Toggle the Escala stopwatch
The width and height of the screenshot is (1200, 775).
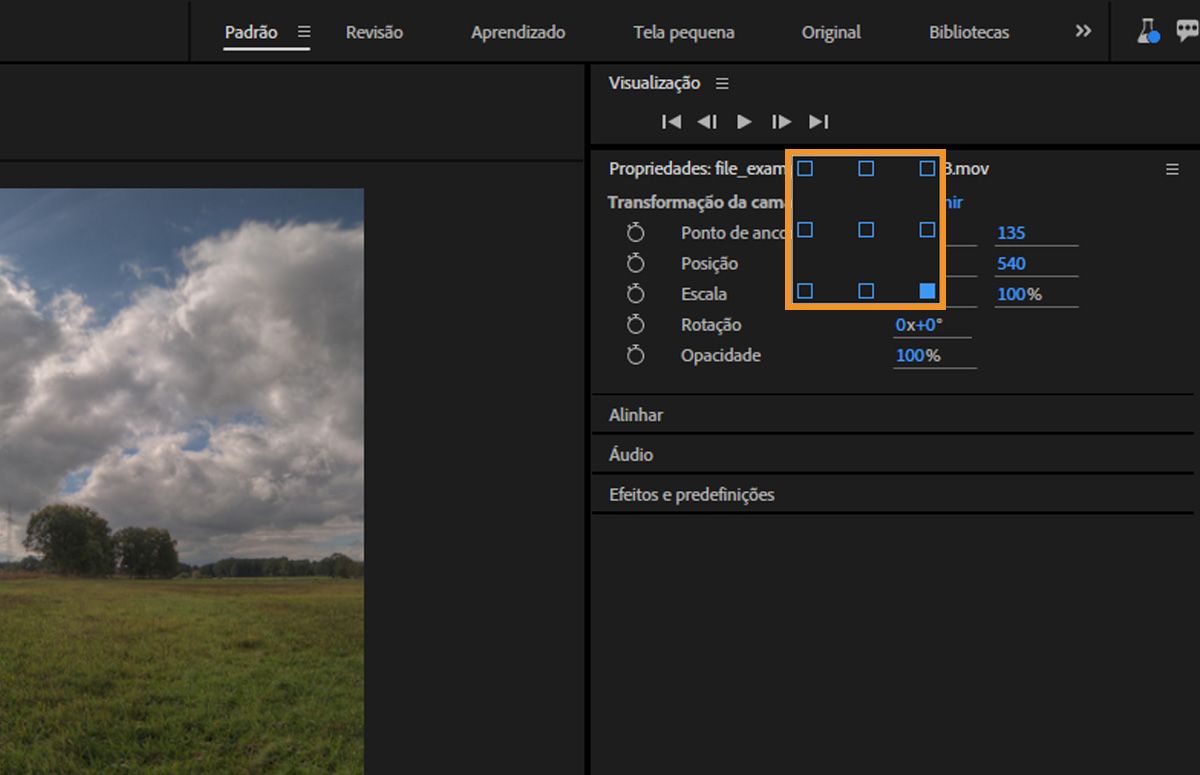[x=635, y=294]
